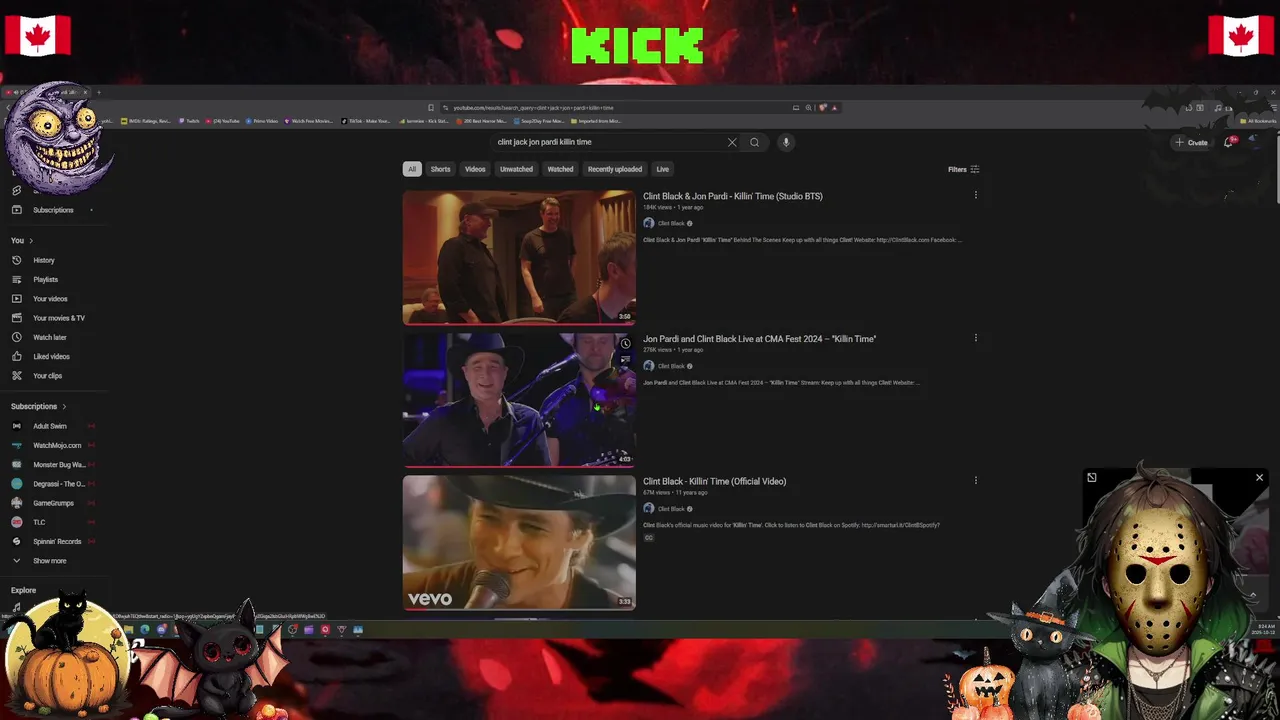Open Degrassi subscription channel
Screen dimensions: 1280x720
59,484
